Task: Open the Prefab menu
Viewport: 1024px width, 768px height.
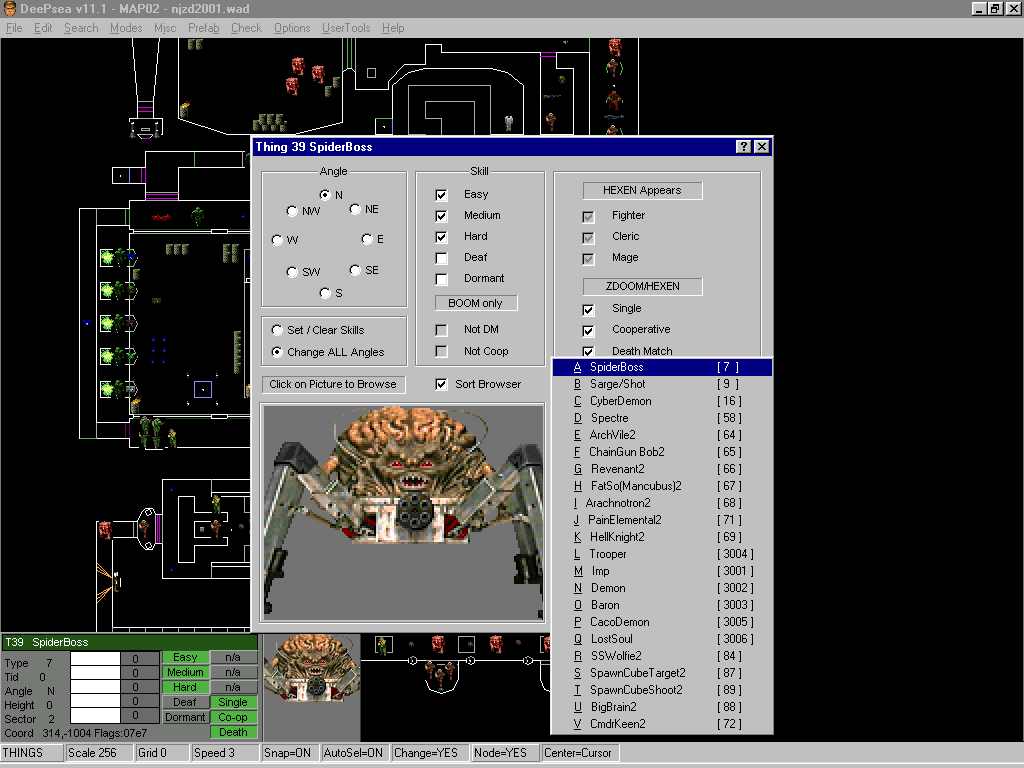Action: (204, 28)
